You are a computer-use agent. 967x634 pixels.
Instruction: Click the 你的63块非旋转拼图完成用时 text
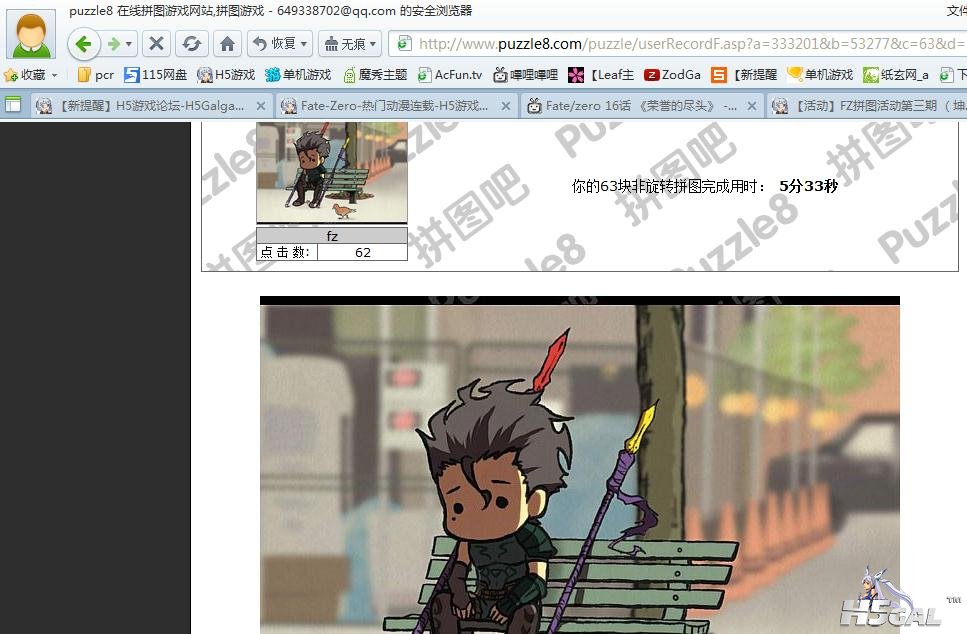coord(669,186)
